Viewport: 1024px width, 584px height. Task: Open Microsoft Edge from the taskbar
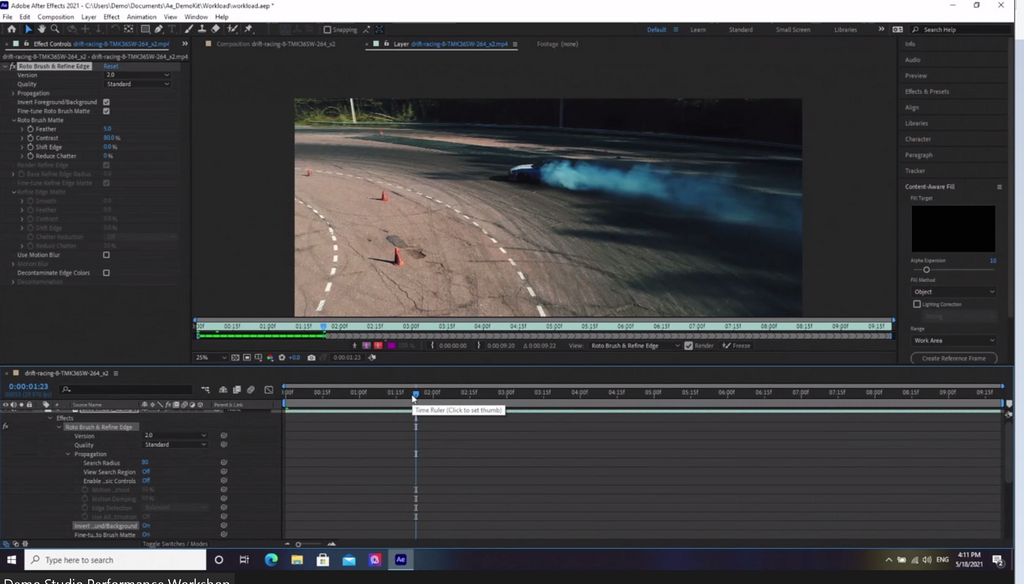pos(271,560)
